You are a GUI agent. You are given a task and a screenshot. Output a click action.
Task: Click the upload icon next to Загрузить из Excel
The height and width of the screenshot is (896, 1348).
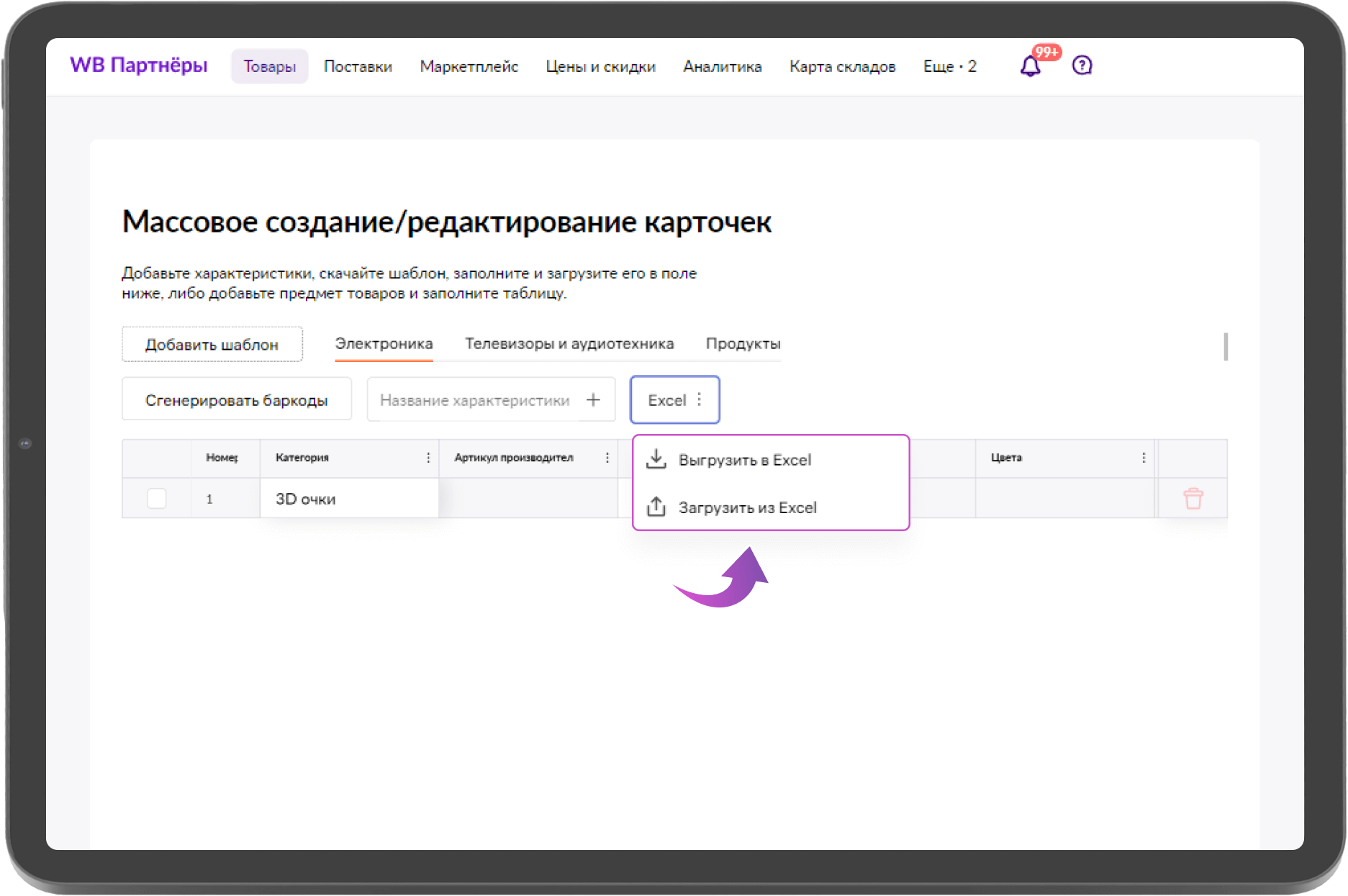[656, 507]
